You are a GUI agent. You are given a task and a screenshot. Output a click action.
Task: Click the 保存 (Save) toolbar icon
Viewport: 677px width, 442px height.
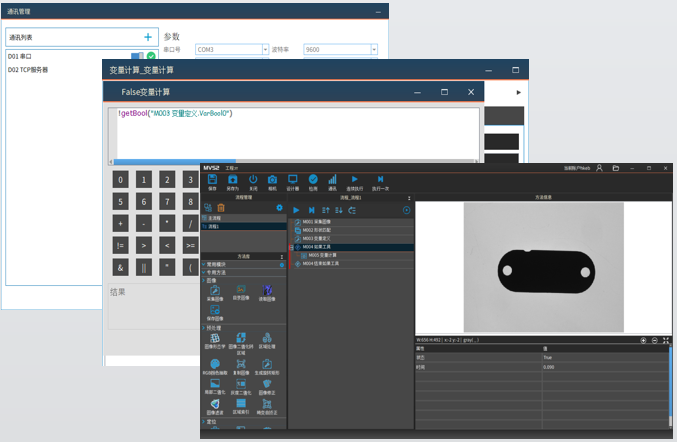[x=212, y=181]
